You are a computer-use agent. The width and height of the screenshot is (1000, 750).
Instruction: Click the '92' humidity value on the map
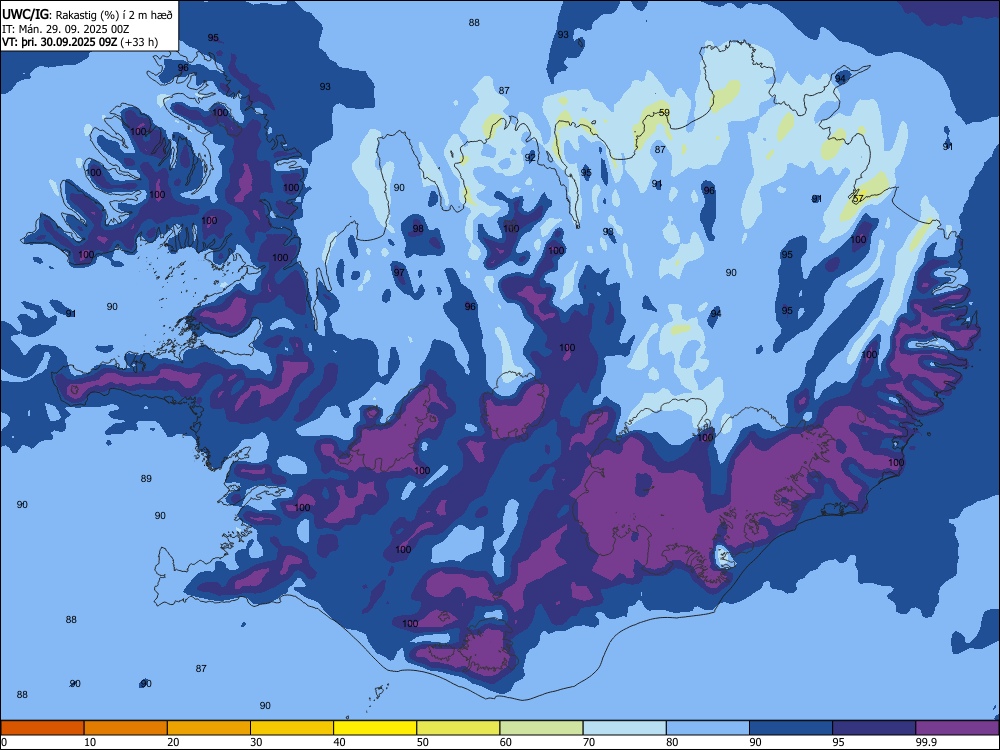click(530, 158)
